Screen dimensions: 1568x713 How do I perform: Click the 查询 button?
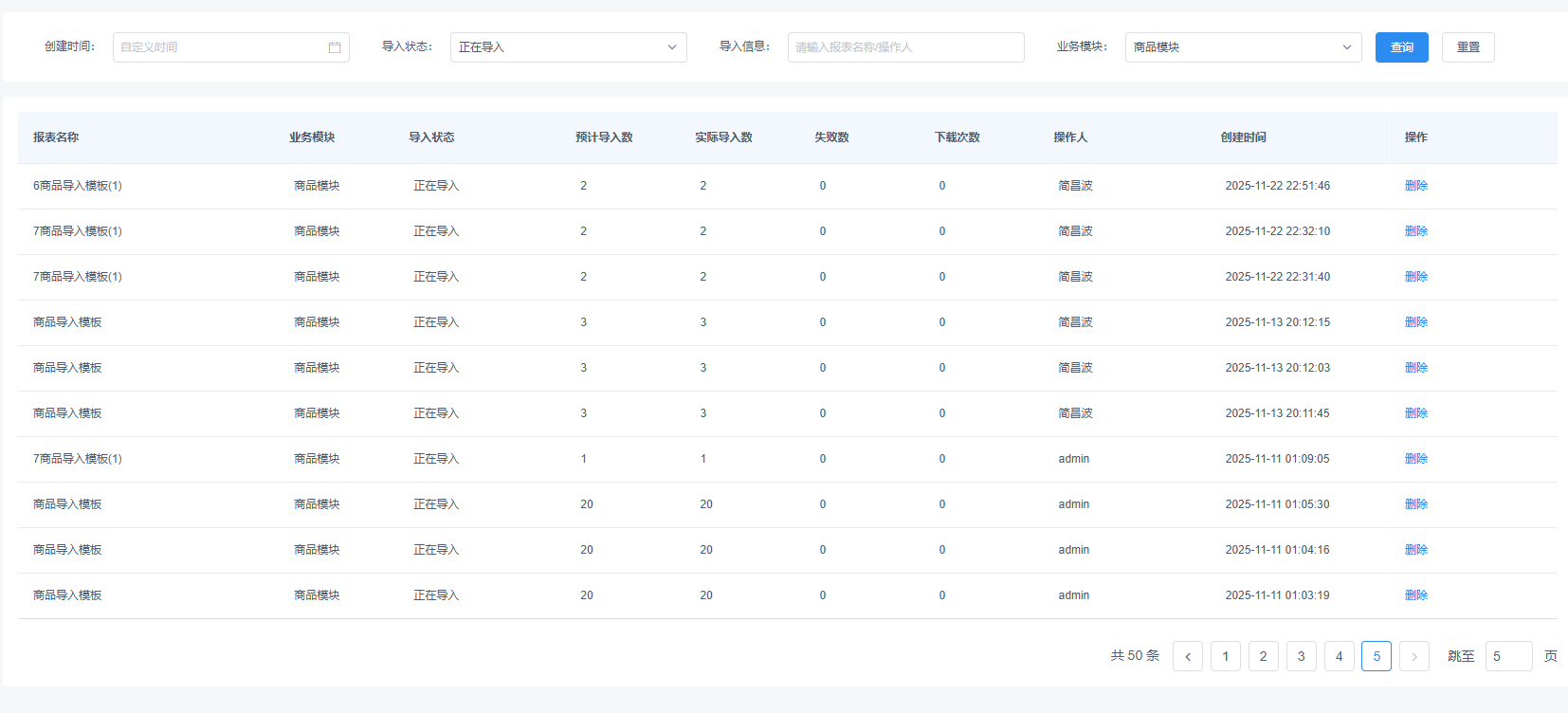(1401, 47)
